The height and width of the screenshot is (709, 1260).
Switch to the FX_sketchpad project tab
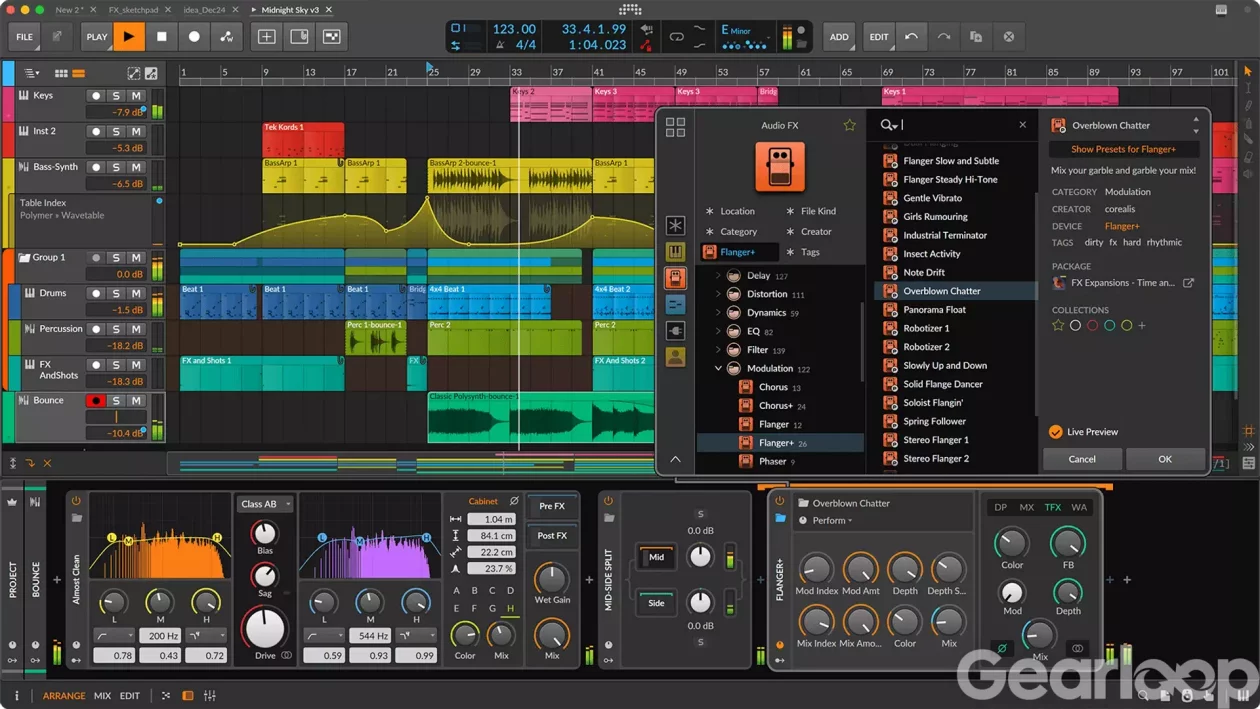pyautogui.click(x=133, y=10)
